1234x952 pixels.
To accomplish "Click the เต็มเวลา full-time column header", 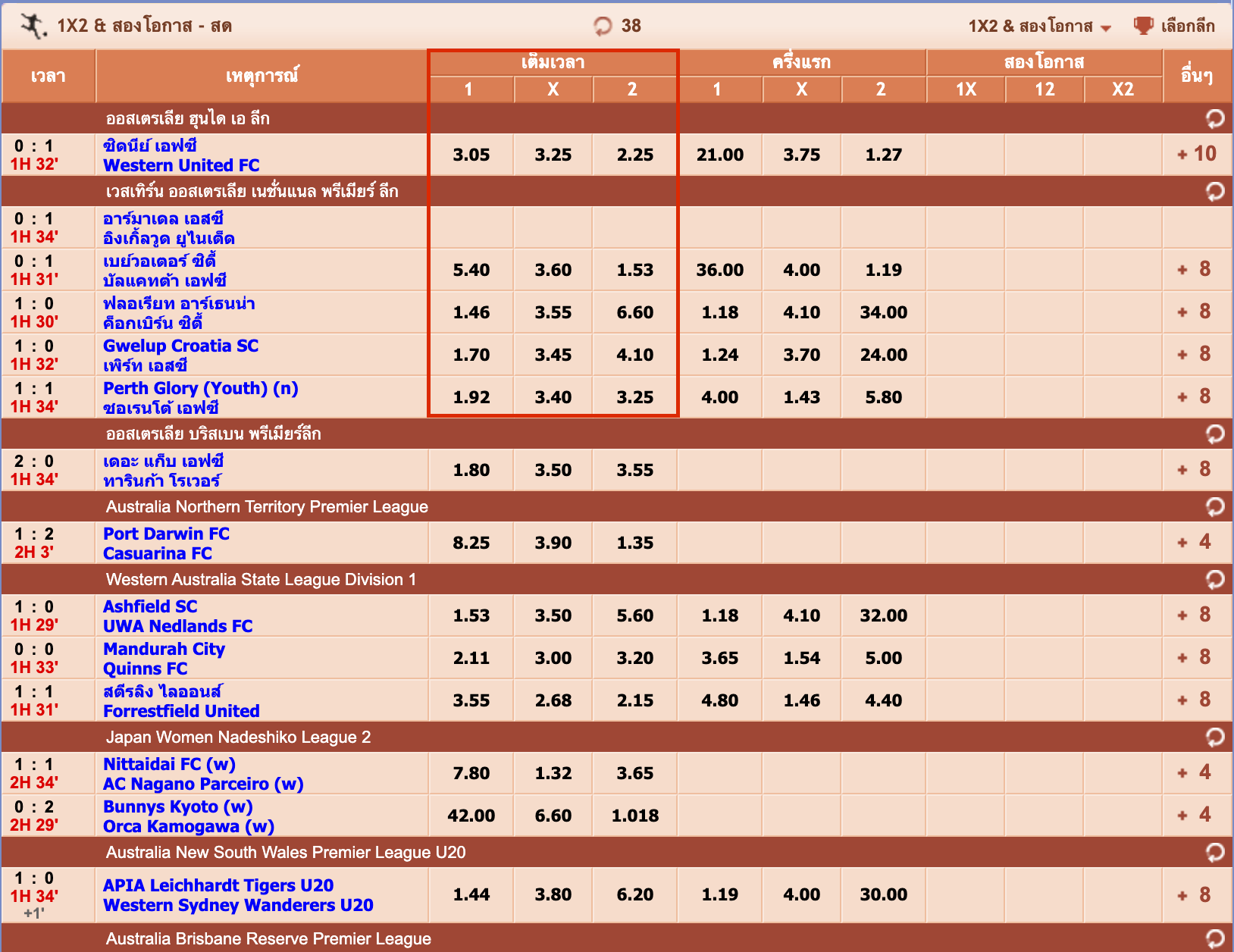I will pyautogui.click(x=553, y=62).
